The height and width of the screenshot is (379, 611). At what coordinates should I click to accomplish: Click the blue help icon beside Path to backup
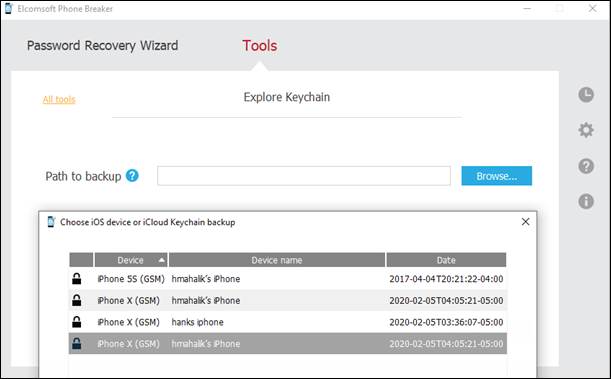pyautogui.click(x=132, y=176)
